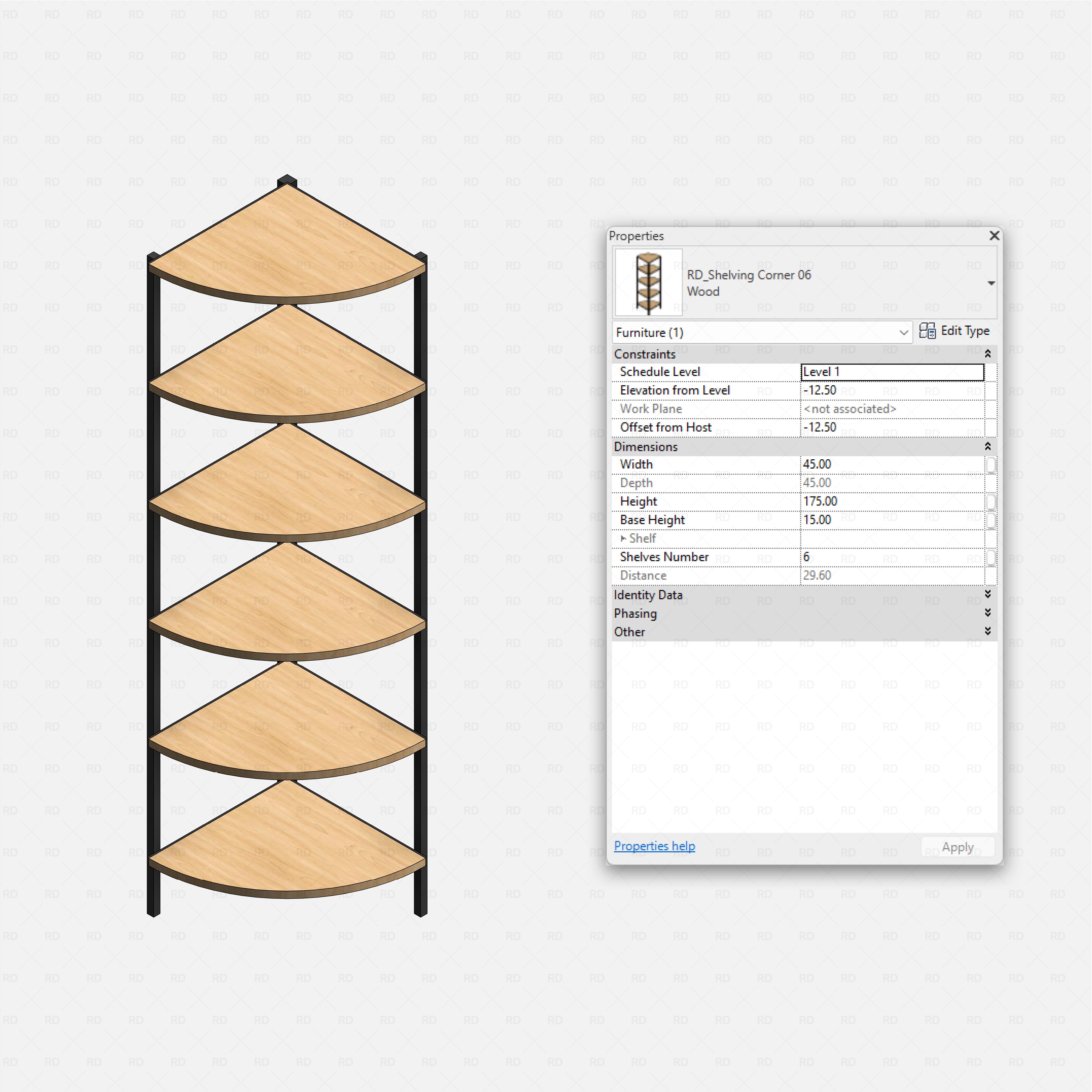Expand the Identity Data section

click(988, 594)
